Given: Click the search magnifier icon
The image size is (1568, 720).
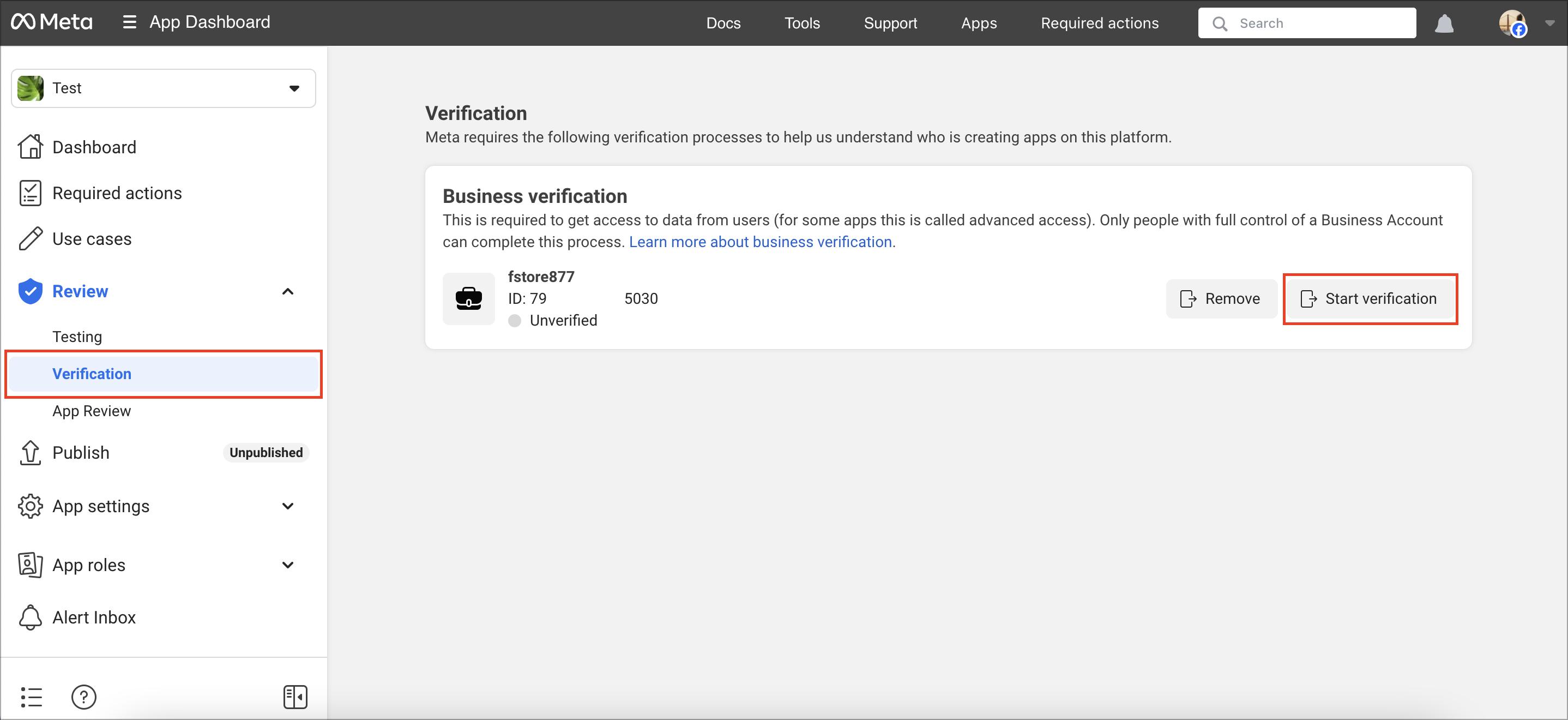Looking at the screenshot, I should pos(1219,23).
